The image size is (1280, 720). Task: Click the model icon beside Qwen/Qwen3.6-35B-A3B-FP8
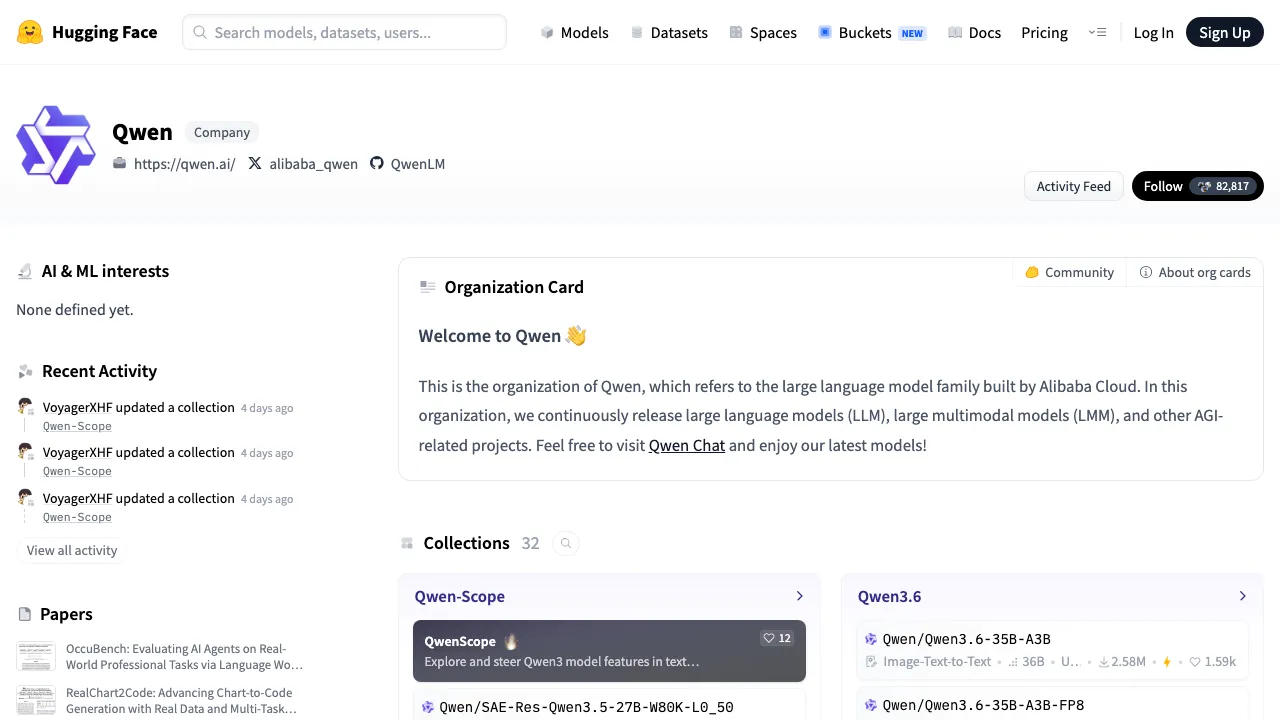coord(871,705)
